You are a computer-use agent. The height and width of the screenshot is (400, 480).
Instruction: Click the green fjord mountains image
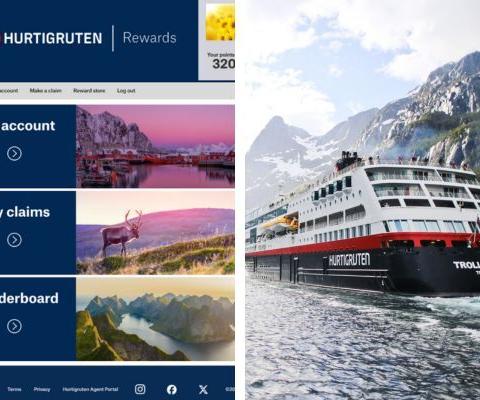point(155,319)
